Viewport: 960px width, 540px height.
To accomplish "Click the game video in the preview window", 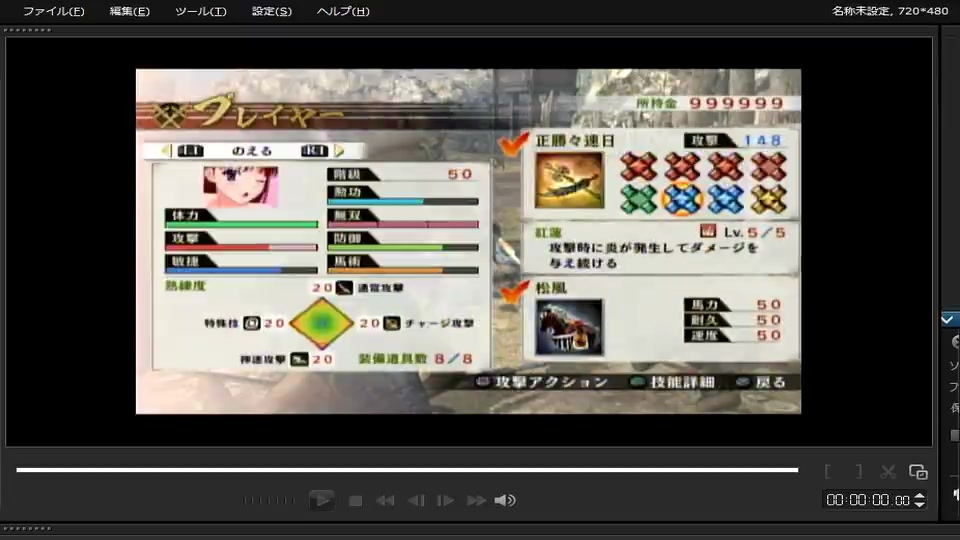I will click(468, 241).
